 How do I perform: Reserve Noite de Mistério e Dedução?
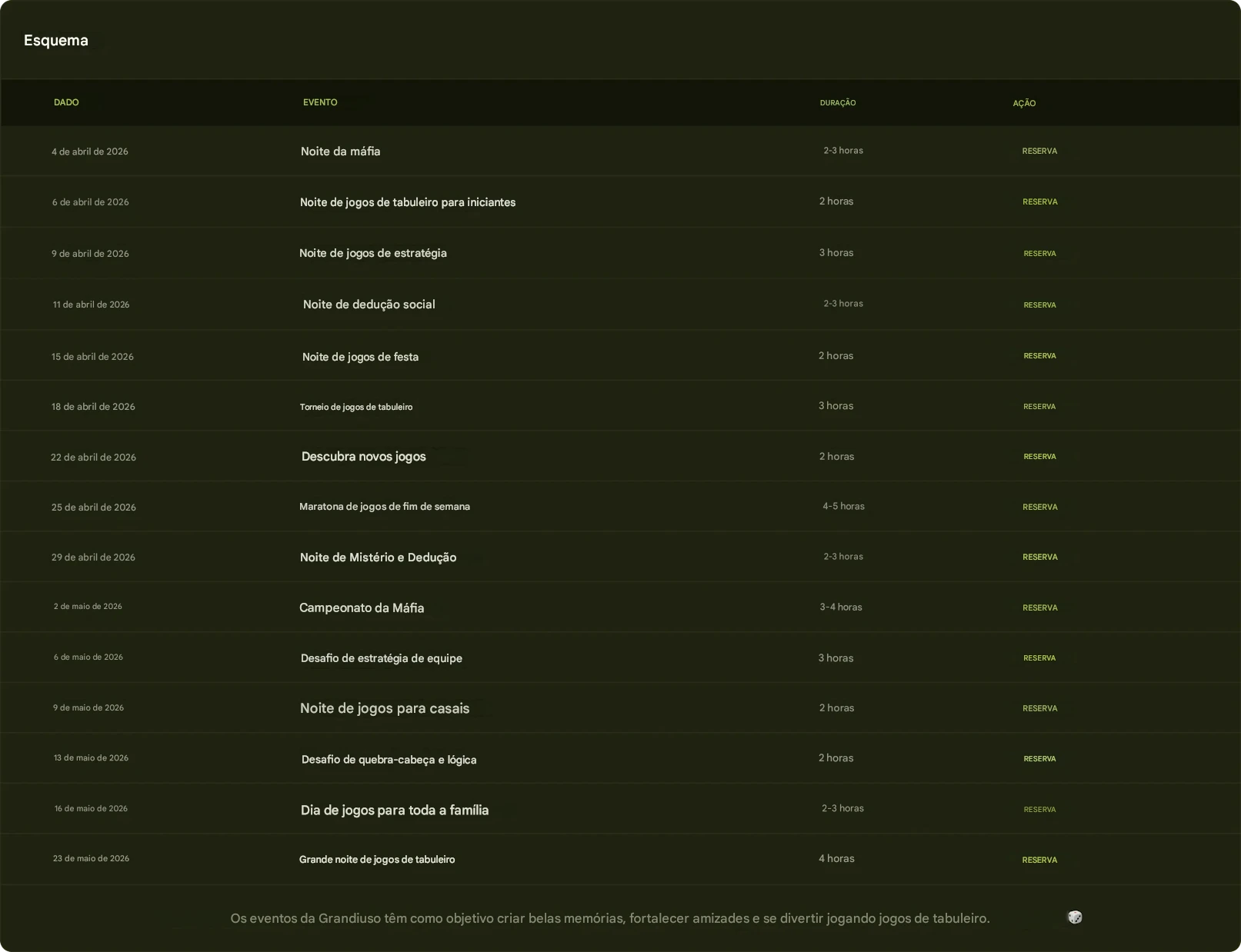pos(1040,558)
